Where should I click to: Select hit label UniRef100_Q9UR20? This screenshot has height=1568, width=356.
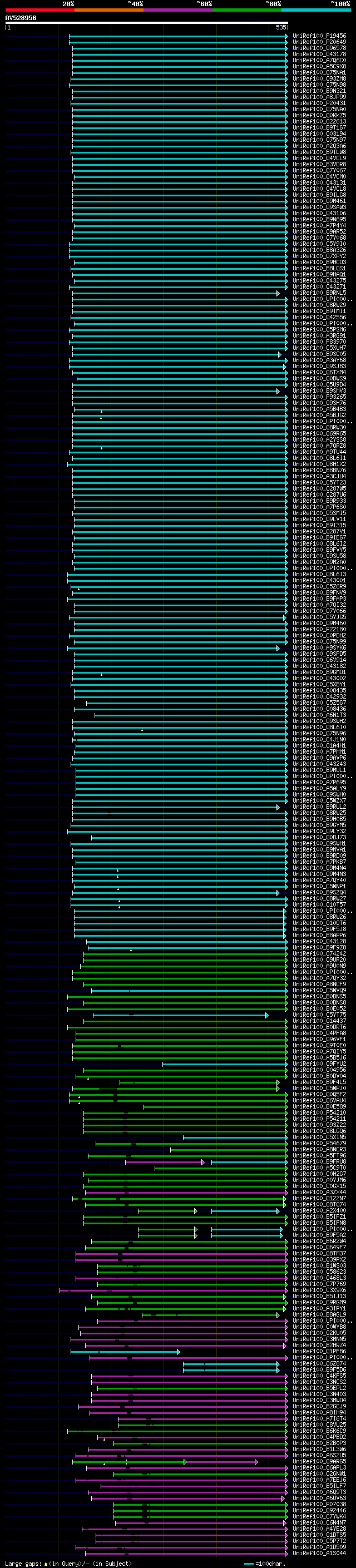319,960
